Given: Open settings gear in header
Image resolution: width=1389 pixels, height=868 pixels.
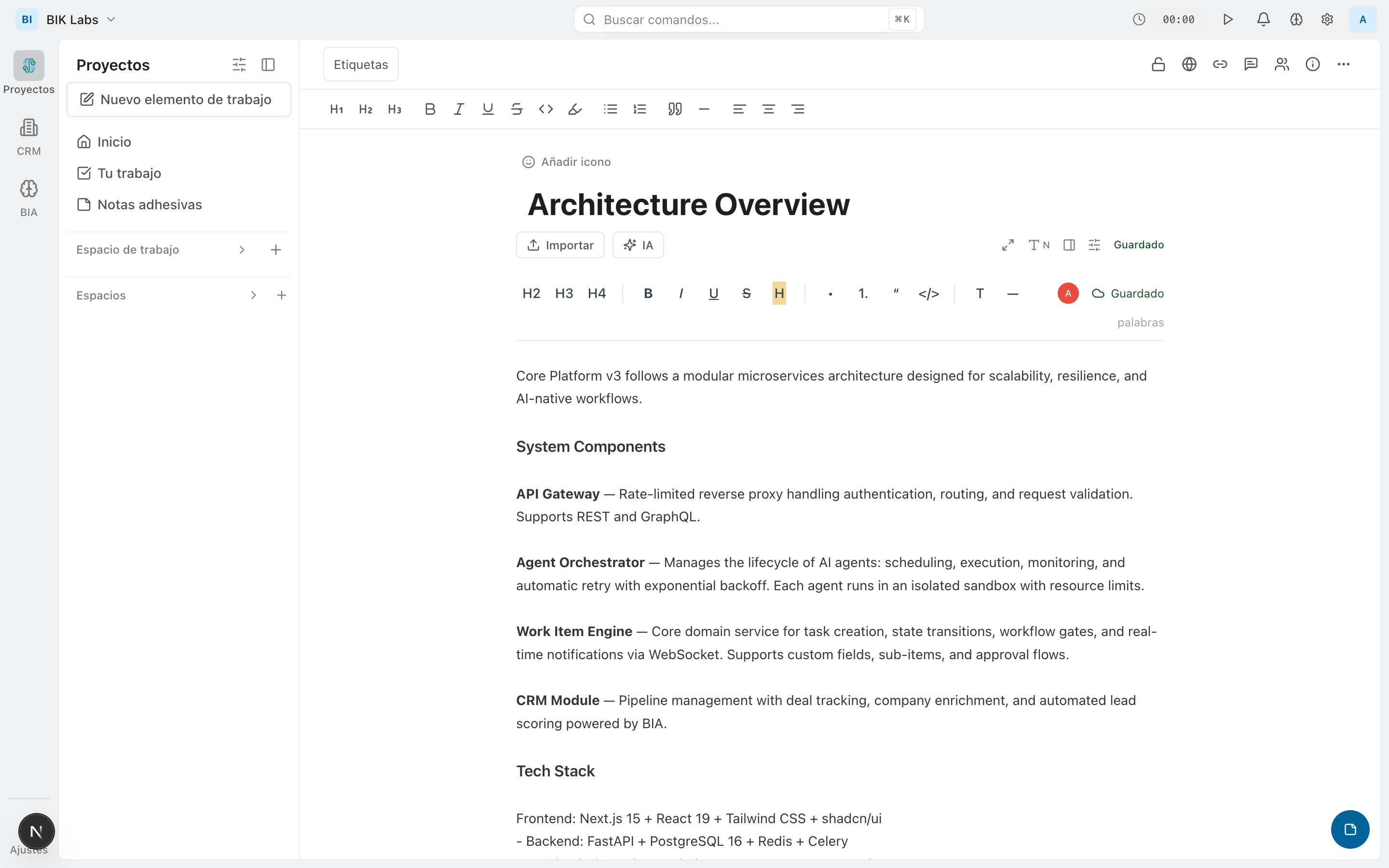Looking at the screenshot, I should tap(1327, 19).
